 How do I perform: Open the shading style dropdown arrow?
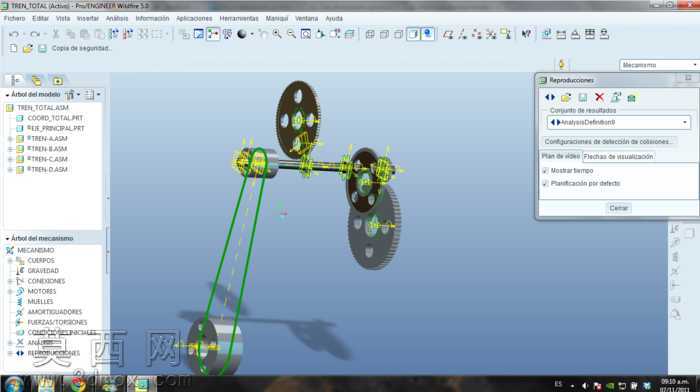pyautogui.click(x=252, y=34)
